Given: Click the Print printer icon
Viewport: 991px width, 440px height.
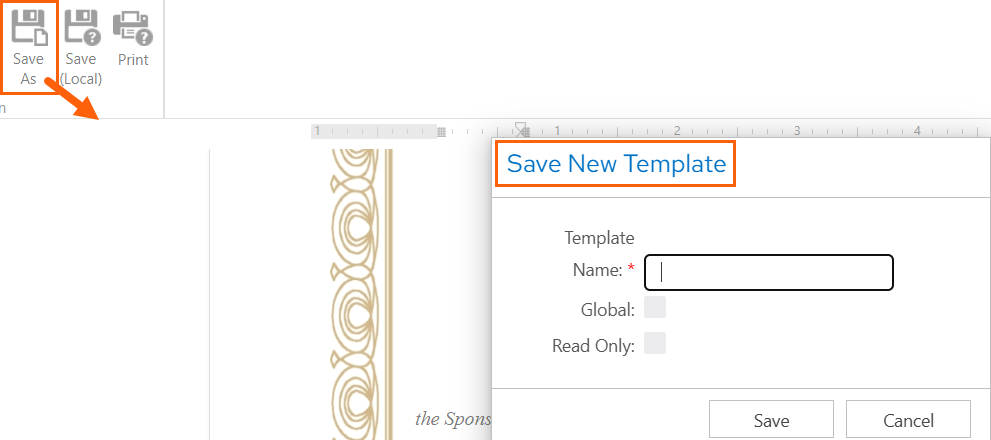Looking at the screenshot, I should [133, 29].
